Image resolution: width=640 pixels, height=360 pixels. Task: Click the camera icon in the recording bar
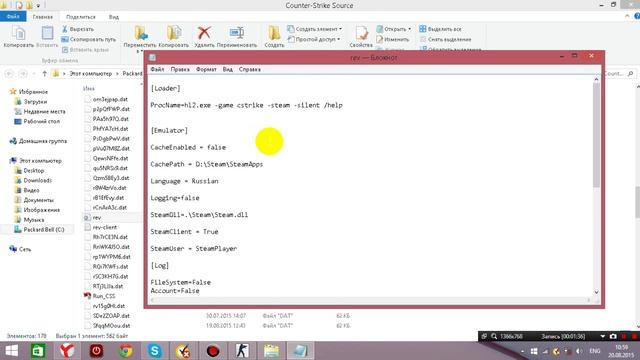pyautogui.click(x=613, y=336)
